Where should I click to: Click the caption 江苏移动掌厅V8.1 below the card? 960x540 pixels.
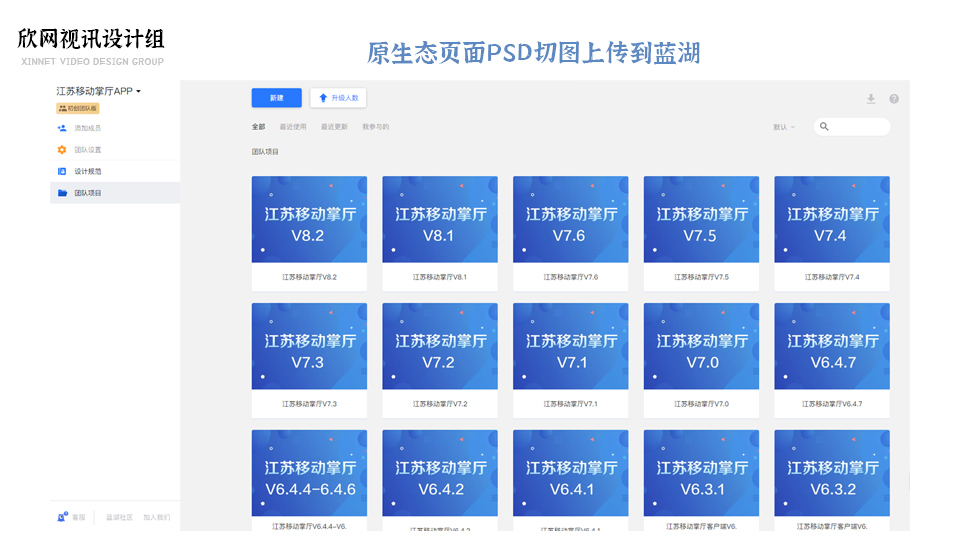pyautogui.click(x=440, y=277)
